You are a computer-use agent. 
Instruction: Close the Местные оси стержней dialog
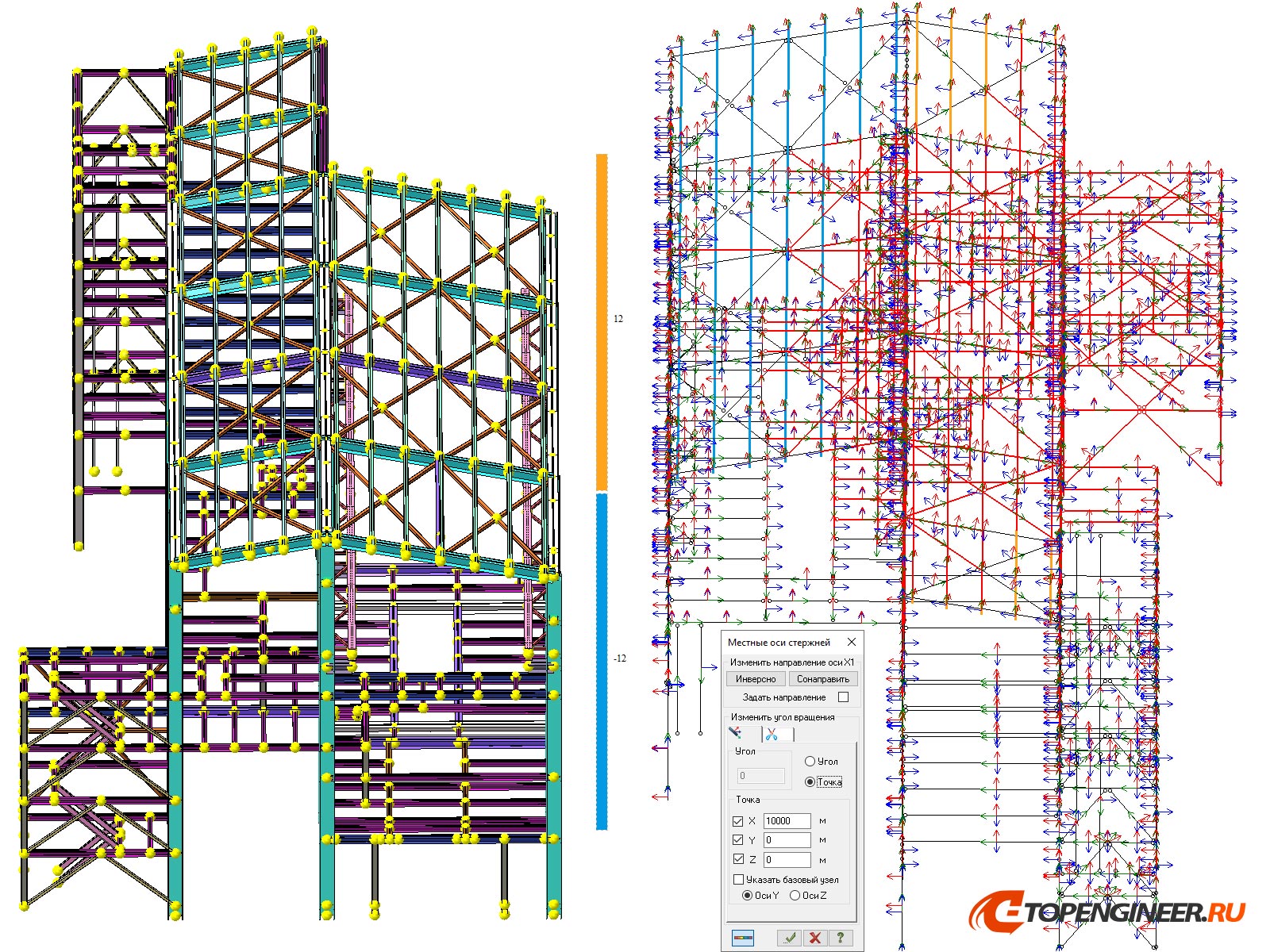[852, 642]
